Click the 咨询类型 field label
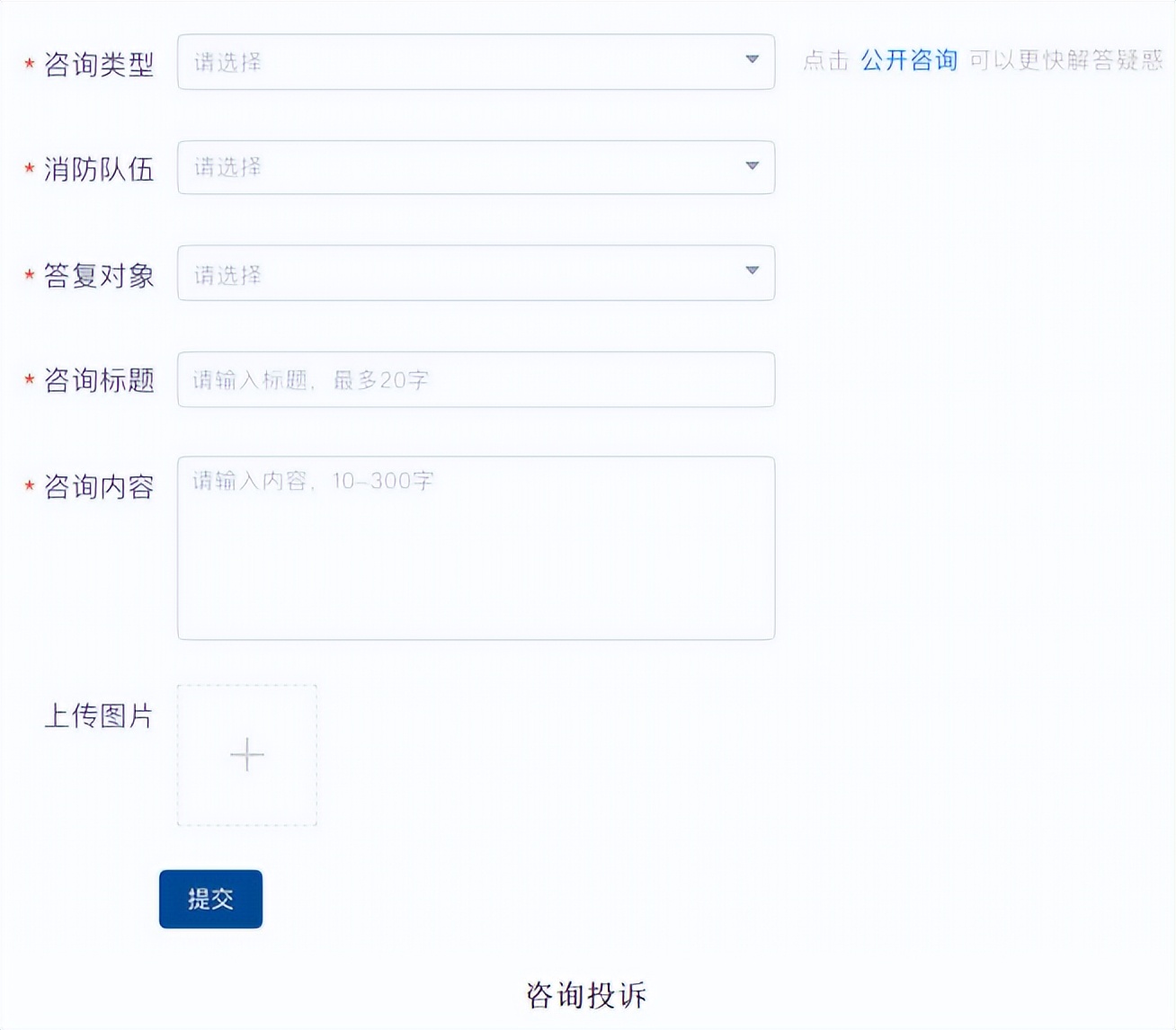 [x=99, y=64]
